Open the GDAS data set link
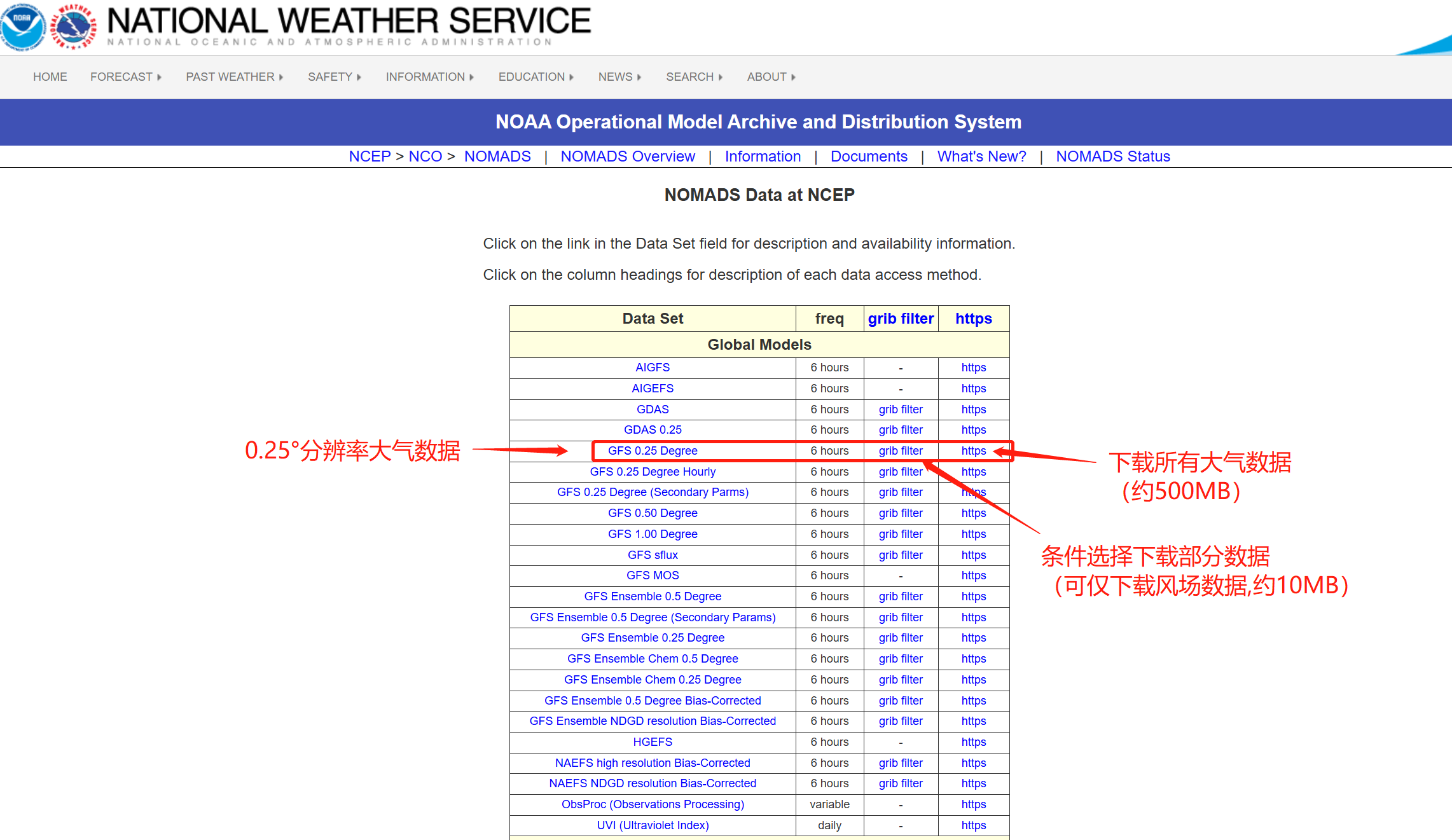 tap(653, 410)
